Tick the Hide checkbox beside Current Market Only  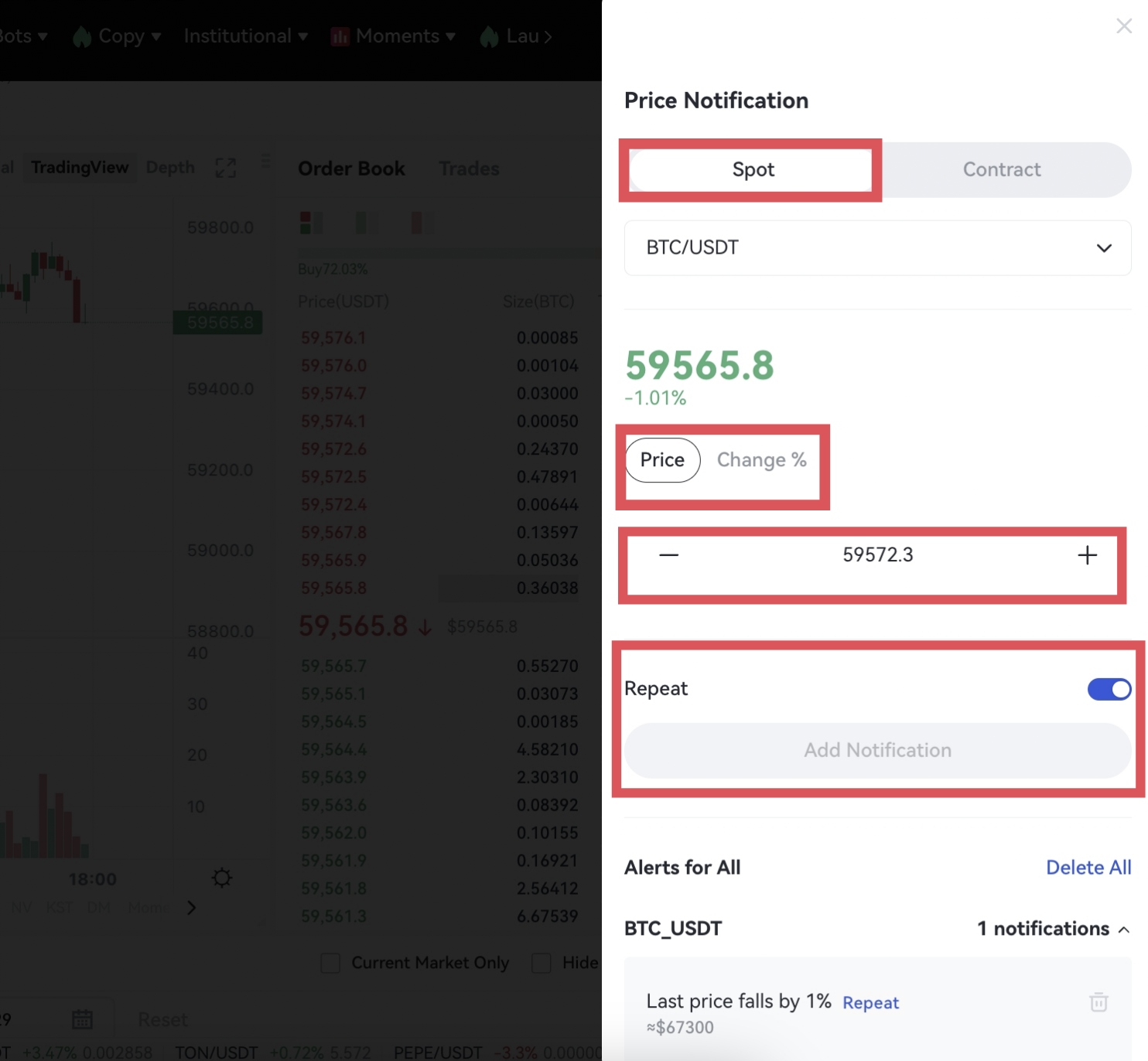(x=542, y=963)
